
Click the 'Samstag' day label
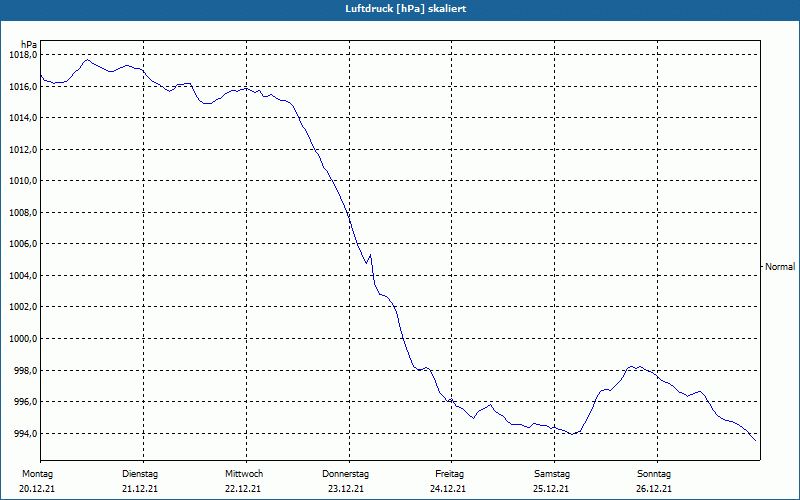[552, 474]
